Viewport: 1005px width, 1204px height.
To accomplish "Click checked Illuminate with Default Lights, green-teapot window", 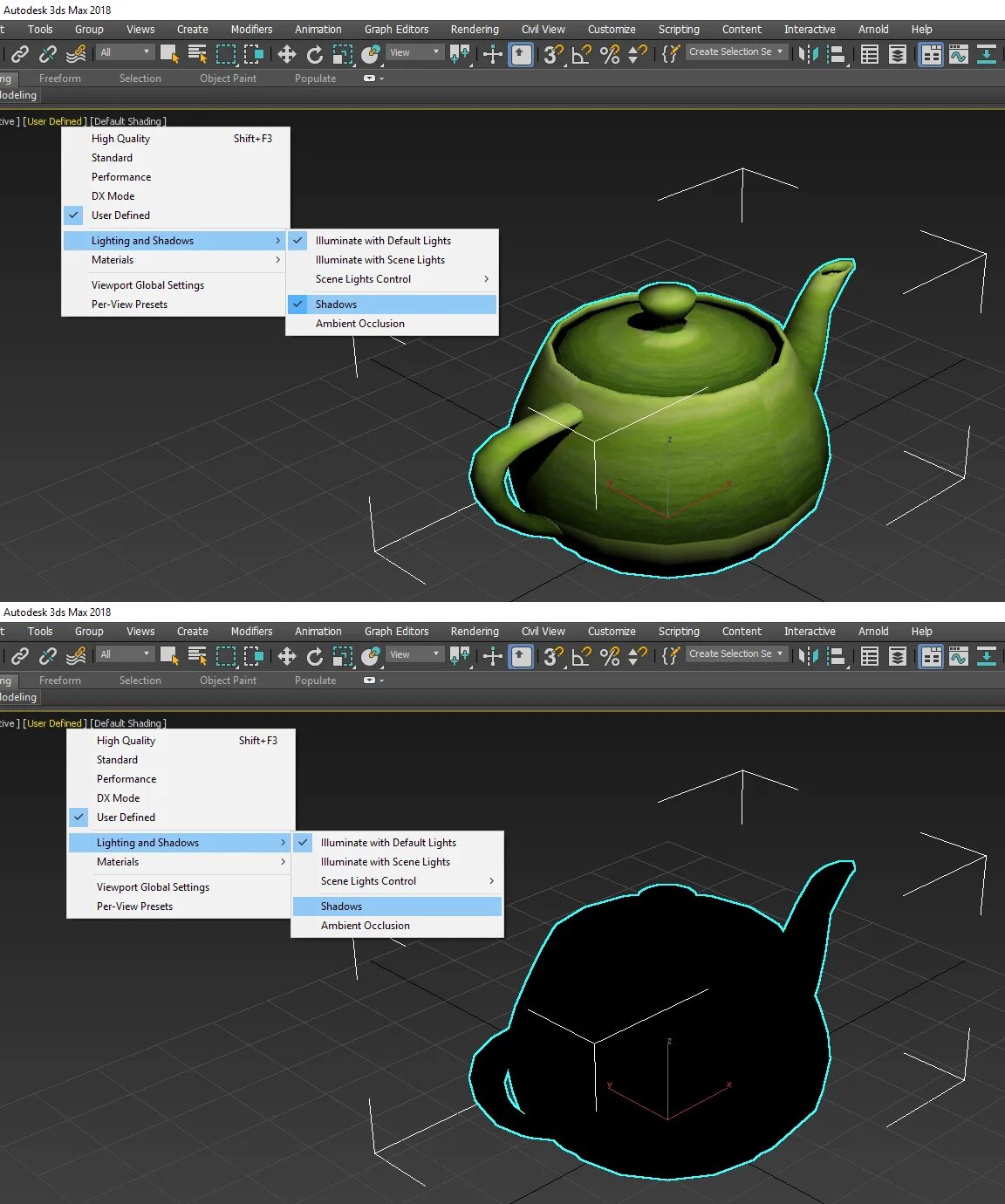I will [x=393, y=241].
